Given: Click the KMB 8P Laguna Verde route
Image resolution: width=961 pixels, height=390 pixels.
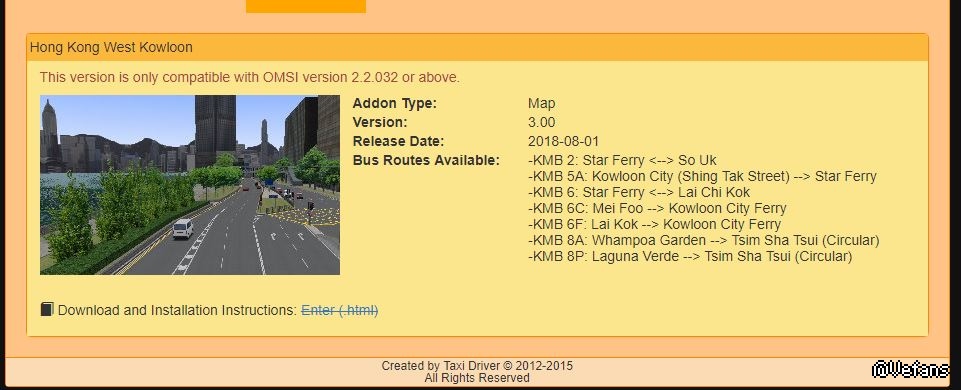Looking at the screenshot, I should pyautogui.click(x=690, y=256).
